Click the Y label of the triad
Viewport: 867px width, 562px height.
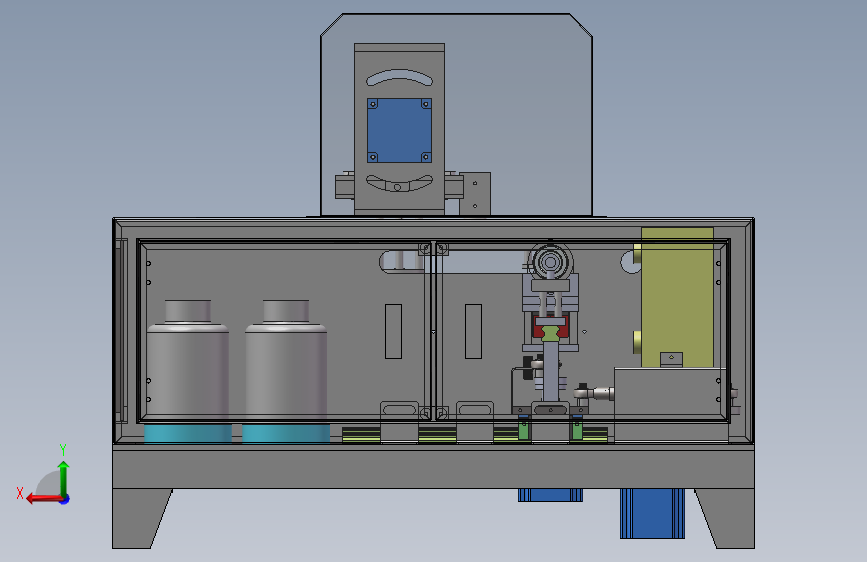63,449
